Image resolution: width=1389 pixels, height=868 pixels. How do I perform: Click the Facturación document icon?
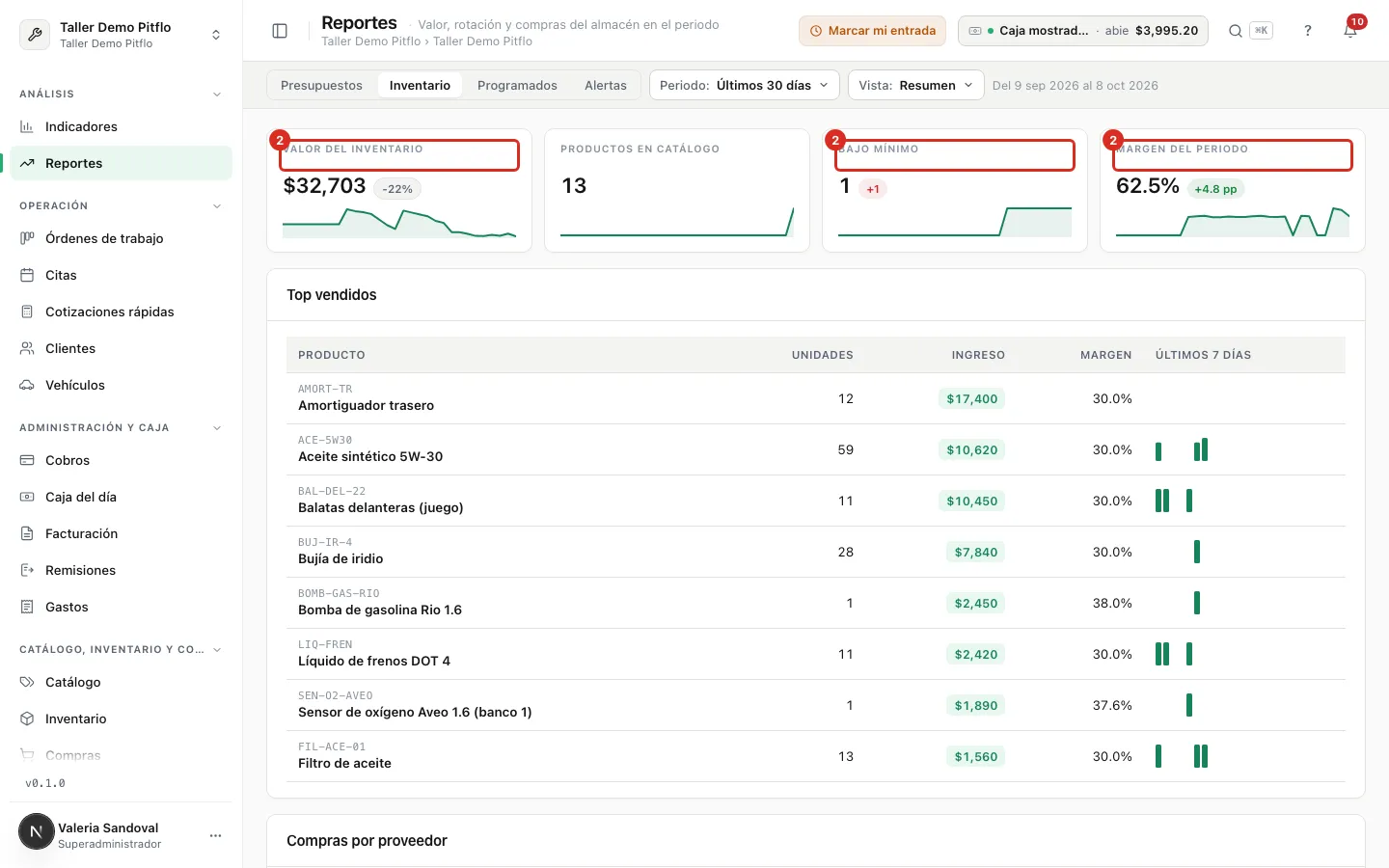pos(27,533)
